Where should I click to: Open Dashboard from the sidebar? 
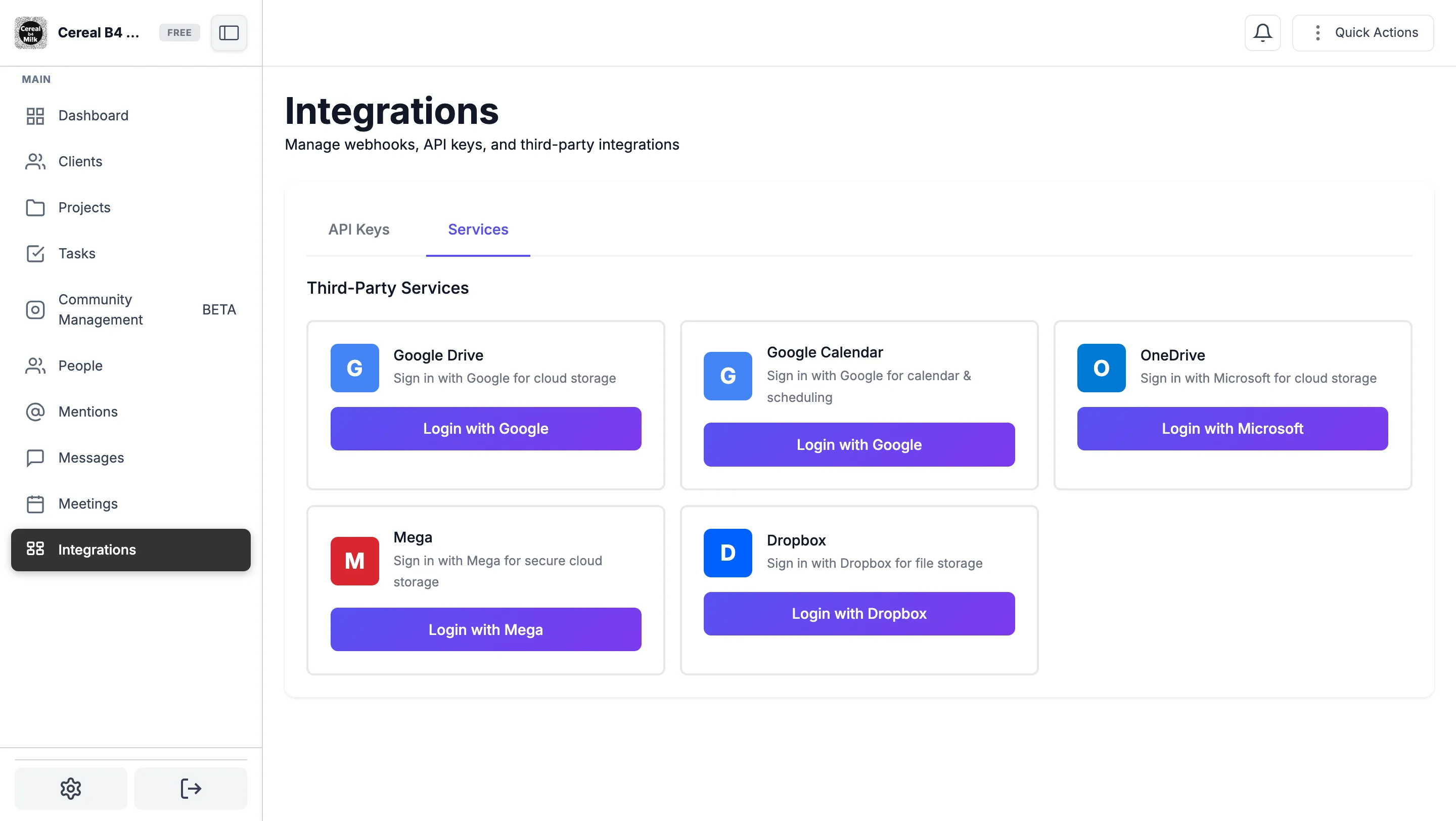coord(93,116)
